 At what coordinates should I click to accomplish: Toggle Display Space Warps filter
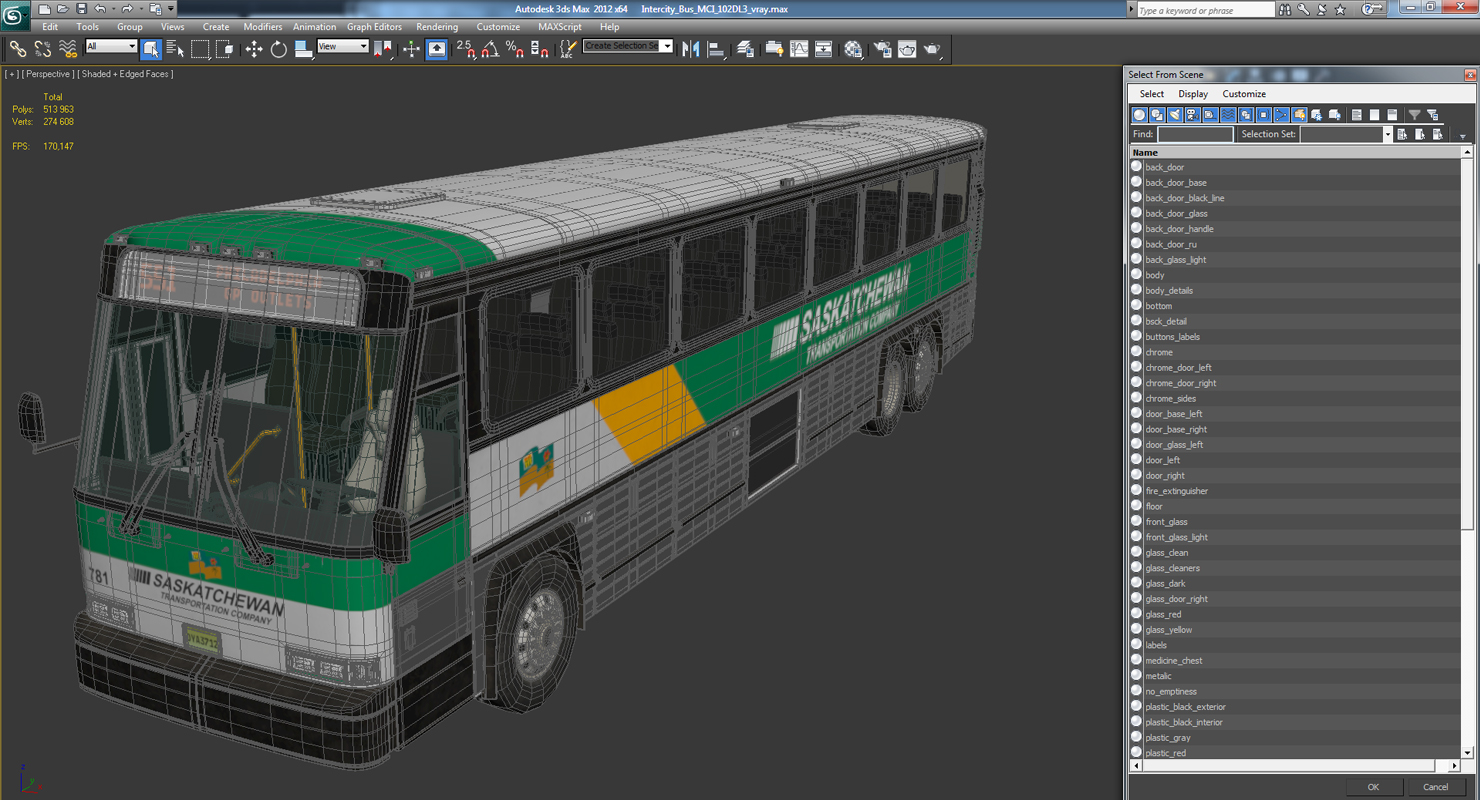click(x=1228, y=115)
